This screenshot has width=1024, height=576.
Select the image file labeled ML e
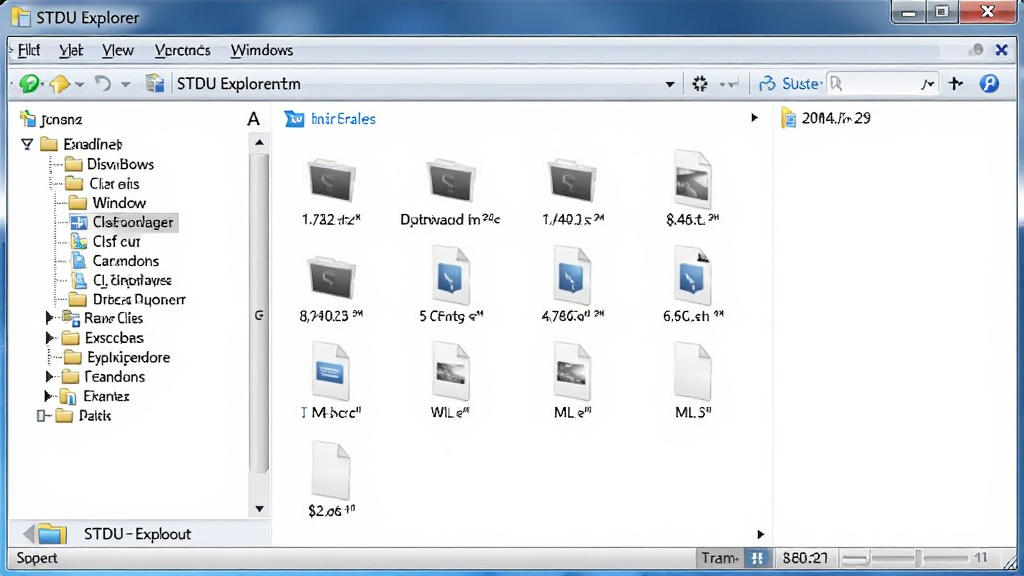pyautogui.click(x=571, y=372)
